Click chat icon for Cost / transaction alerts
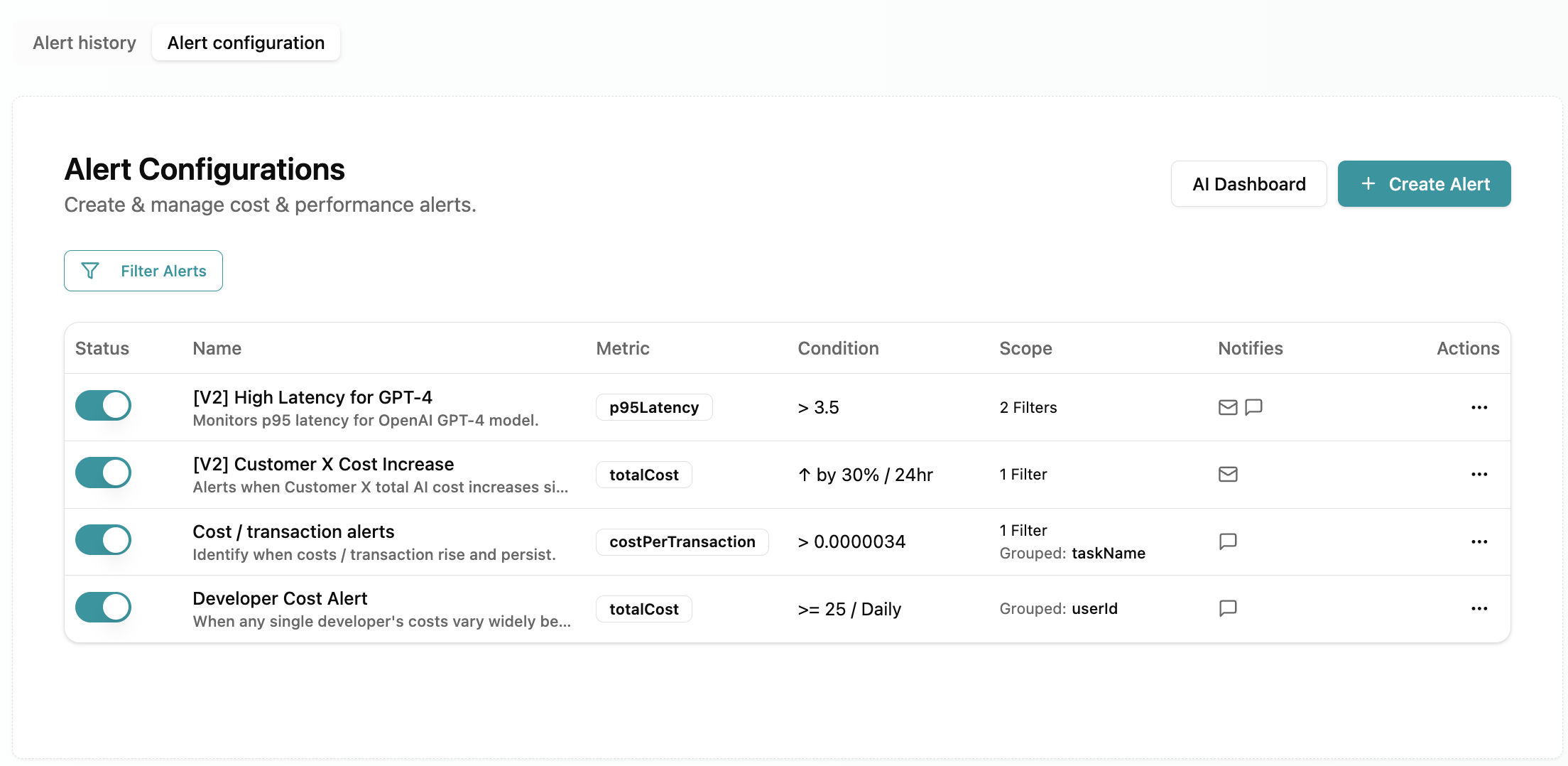 click(1227, 541)
